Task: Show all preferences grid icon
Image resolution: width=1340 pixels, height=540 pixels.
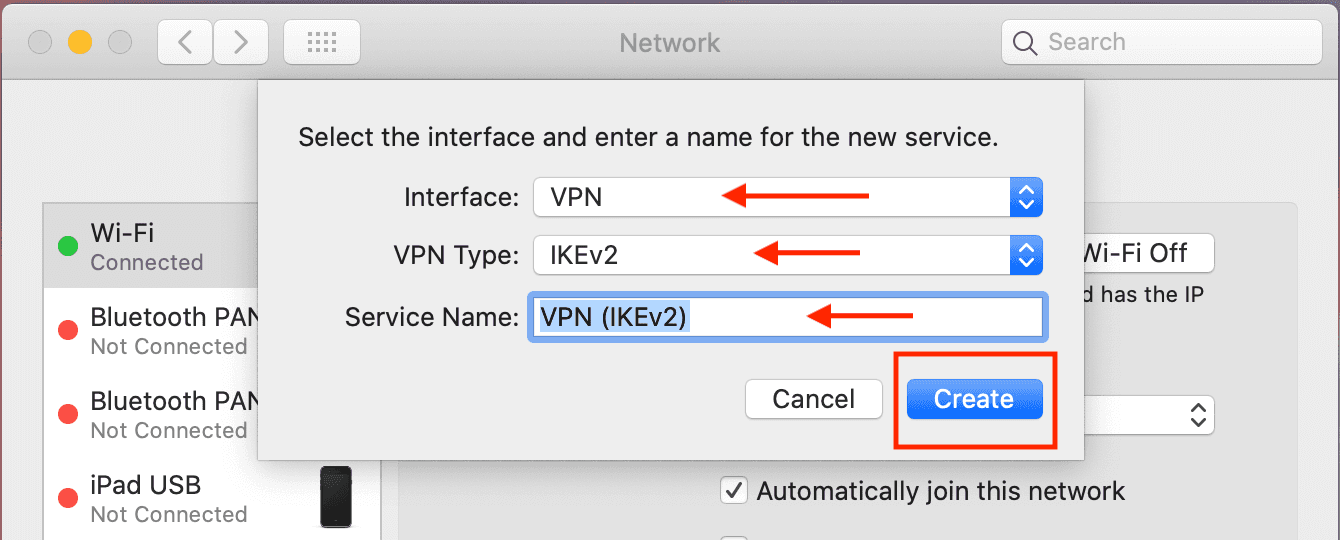Action: pyautogui.click(x=322, y=42)
